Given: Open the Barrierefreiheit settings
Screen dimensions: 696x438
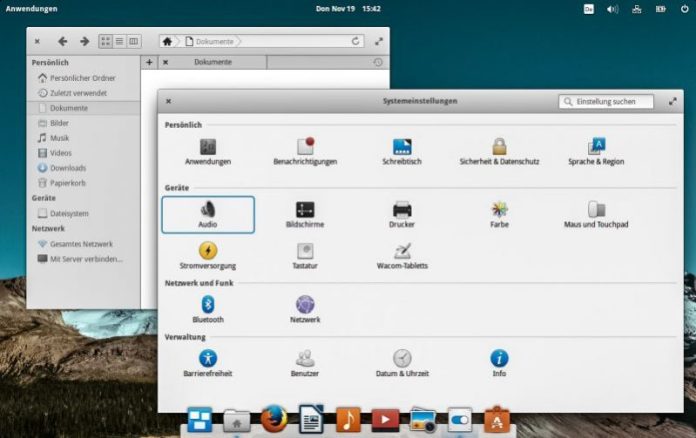Looking at the screenshot, I should [x=208, y=363].
